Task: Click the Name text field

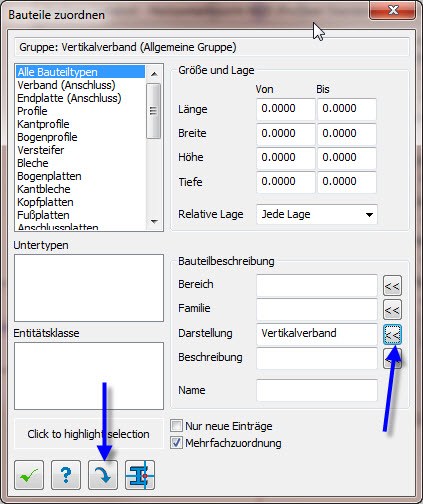Action: pos(317,390)
